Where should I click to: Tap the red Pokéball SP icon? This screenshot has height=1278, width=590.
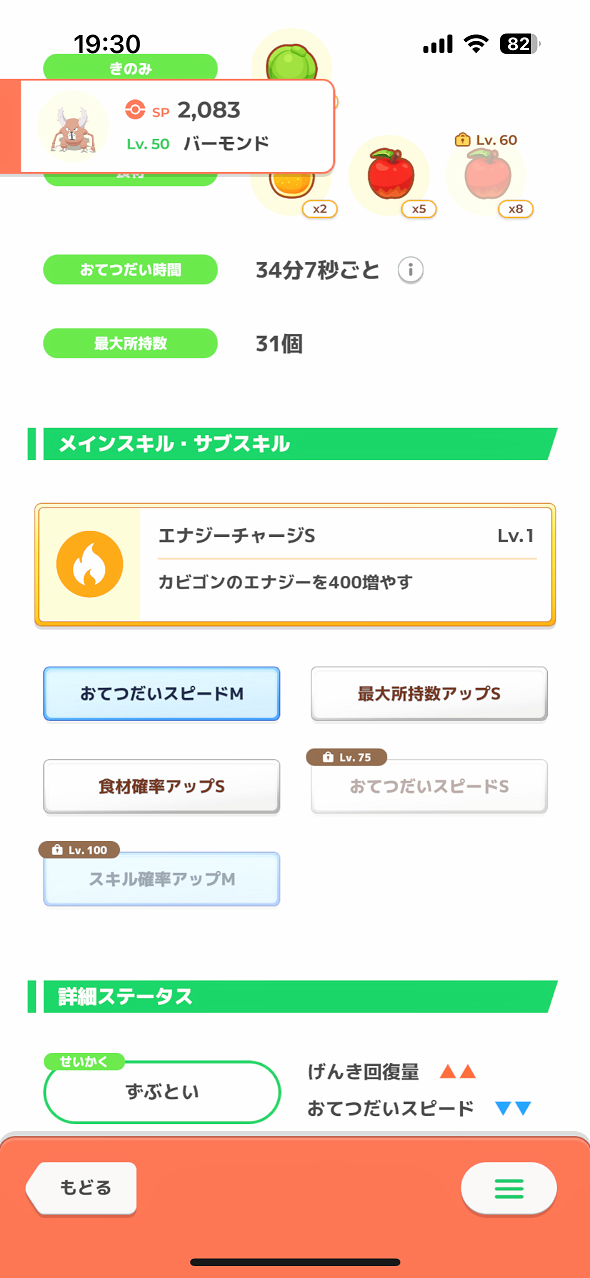(136, 109)
